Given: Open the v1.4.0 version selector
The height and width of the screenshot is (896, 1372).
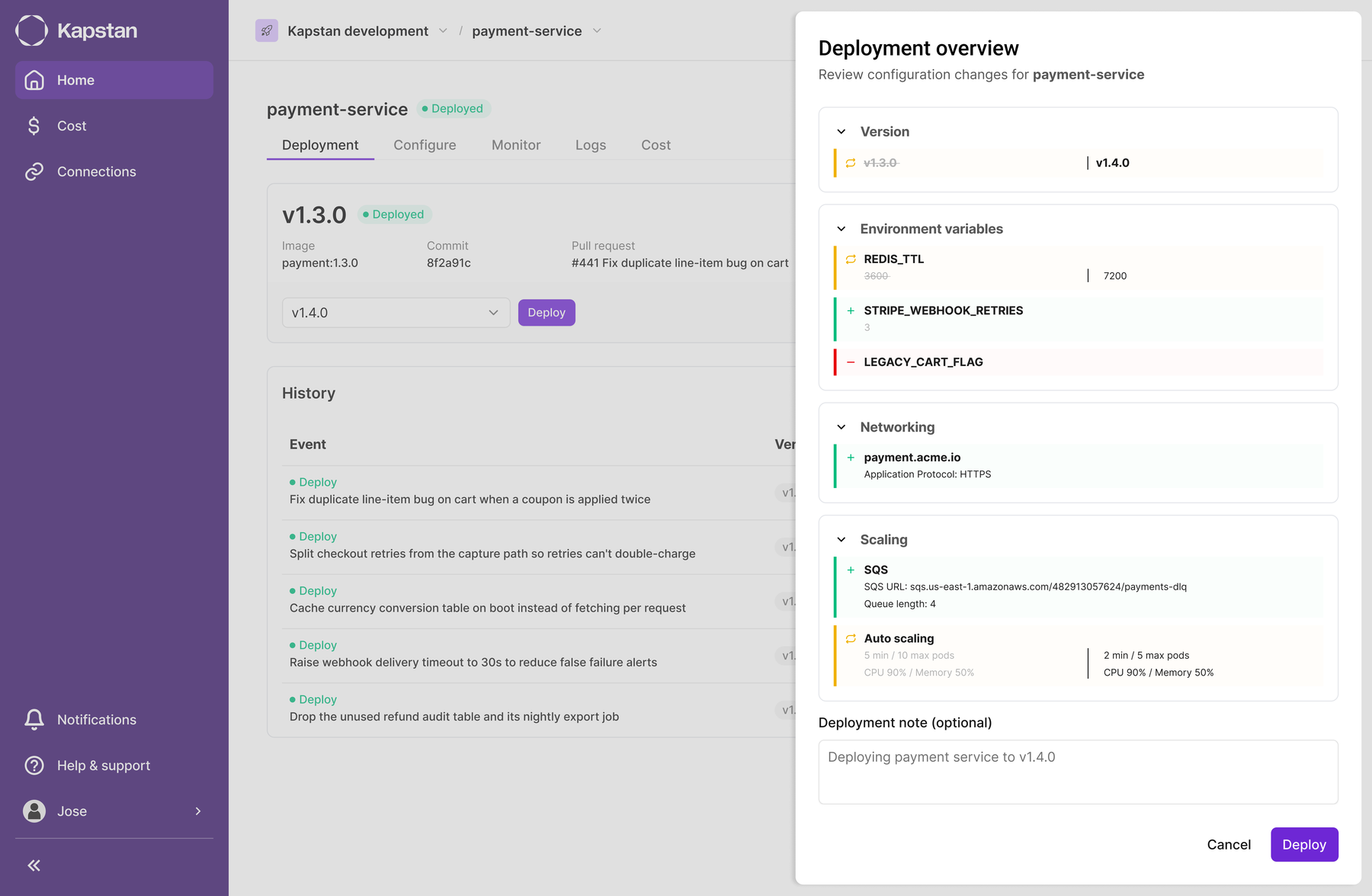Looking at the screenshot, I should [x=396, y=313].
